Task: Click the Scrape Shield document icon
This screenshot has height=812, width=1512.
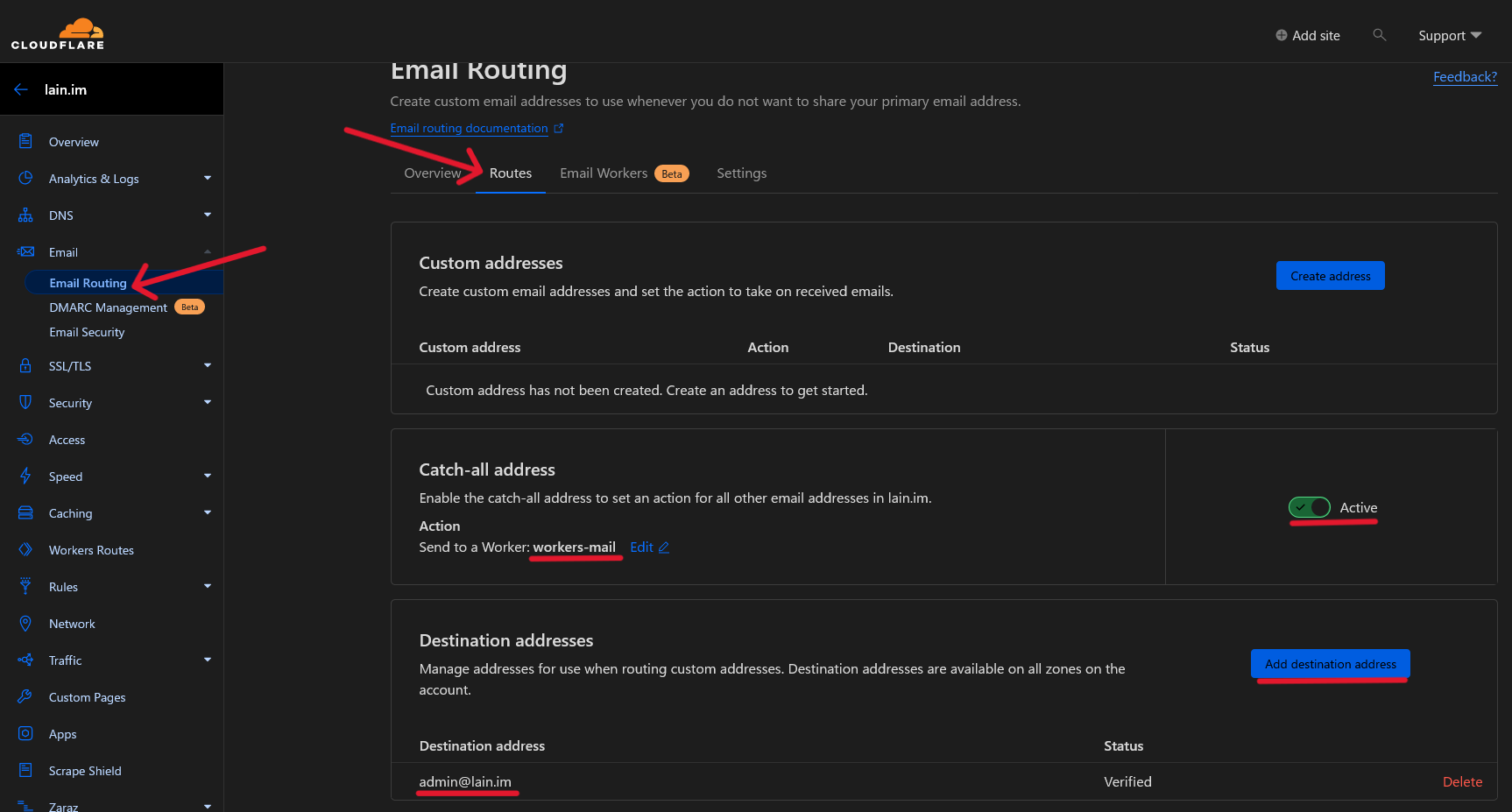Action: coord(25,770)
